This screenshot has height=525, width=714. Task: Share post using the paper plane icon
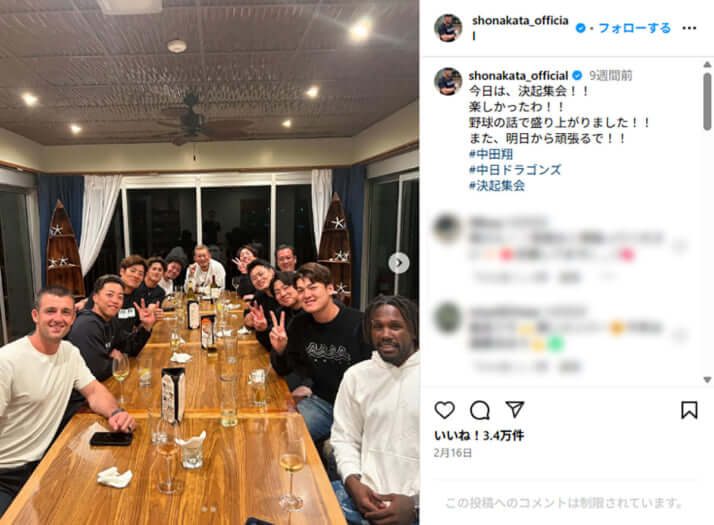(x=515, y=409)
